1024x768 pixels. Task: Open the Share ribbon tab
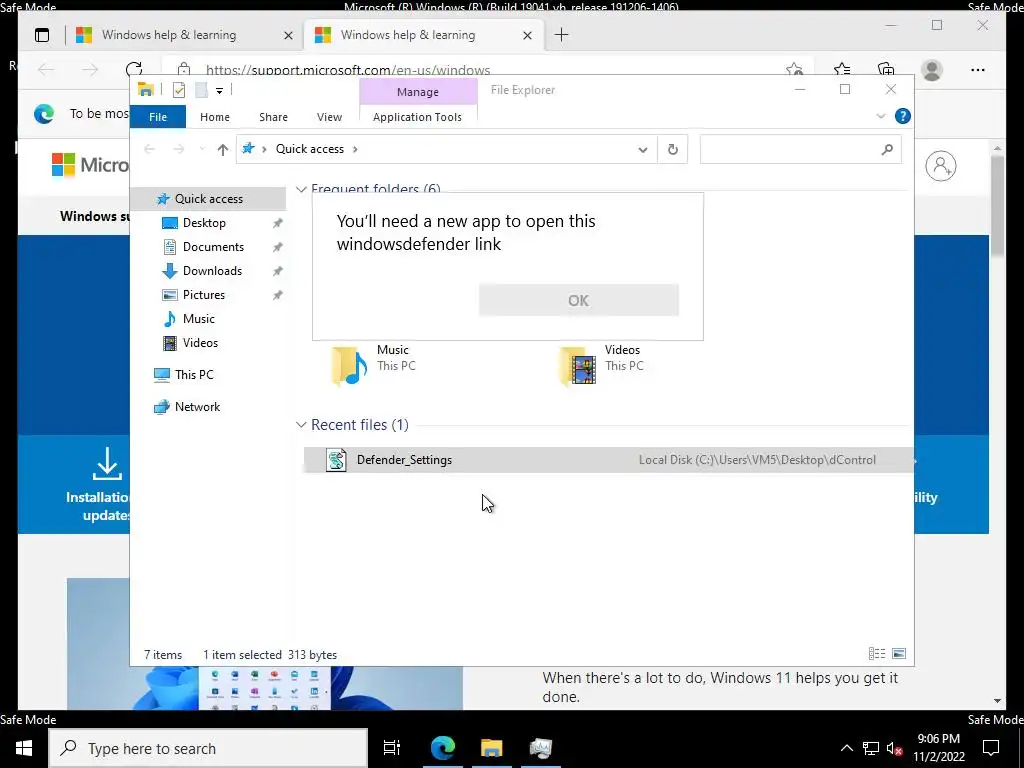[x=273, y=117]
